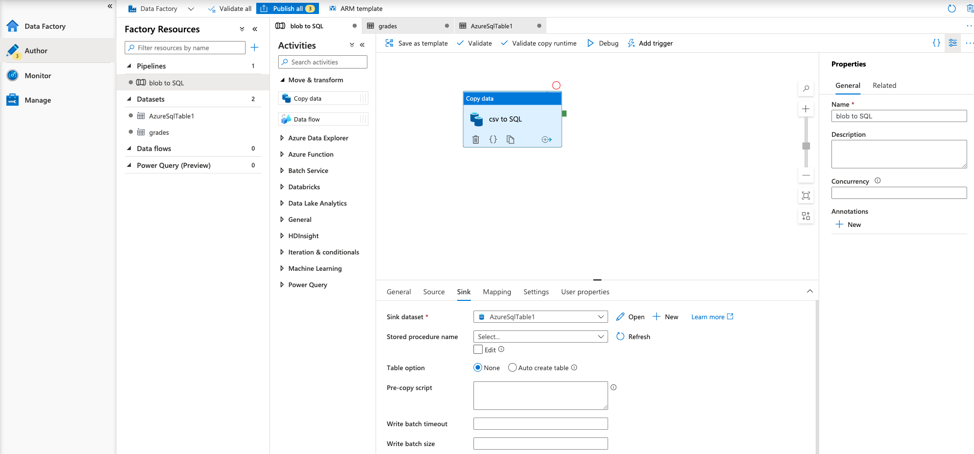Select the None table option

pos(478,368)
